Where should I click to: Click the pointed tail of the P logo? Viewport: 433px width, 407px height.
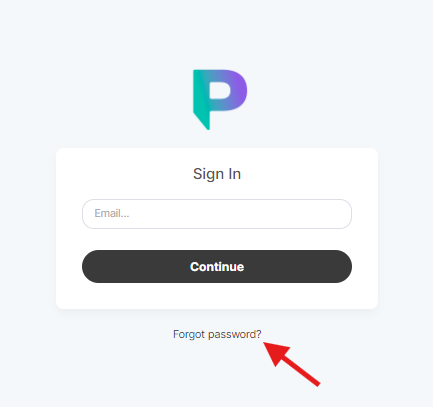click(x=203, y=122)
